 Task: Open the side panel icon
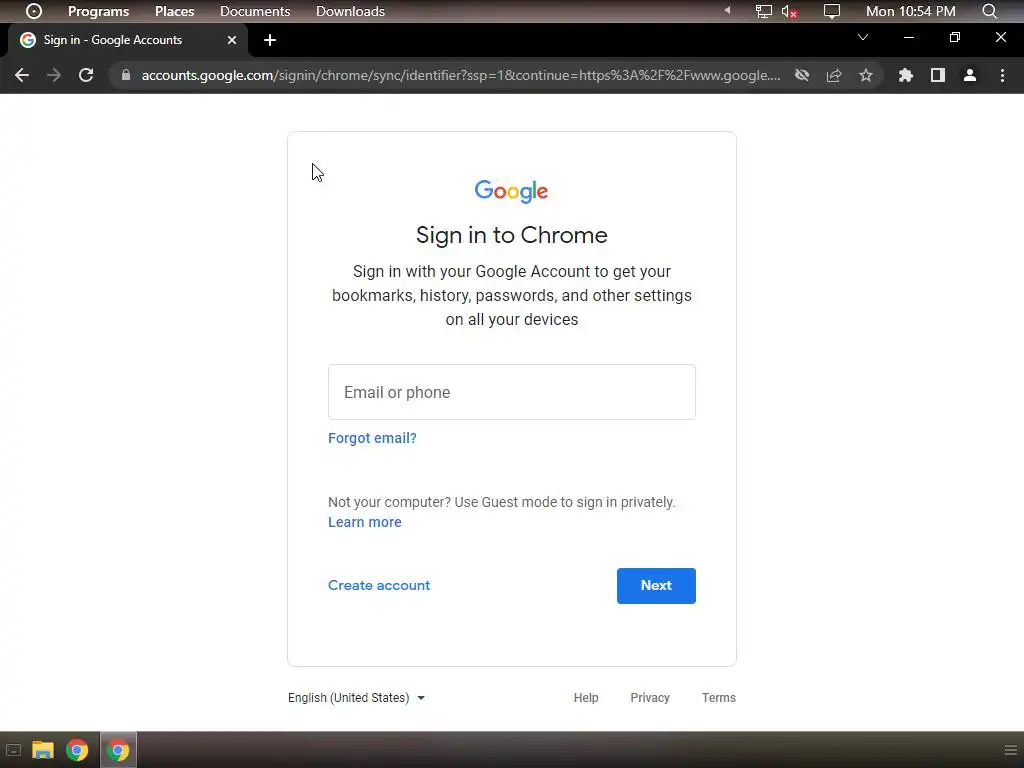pos(938,75)
